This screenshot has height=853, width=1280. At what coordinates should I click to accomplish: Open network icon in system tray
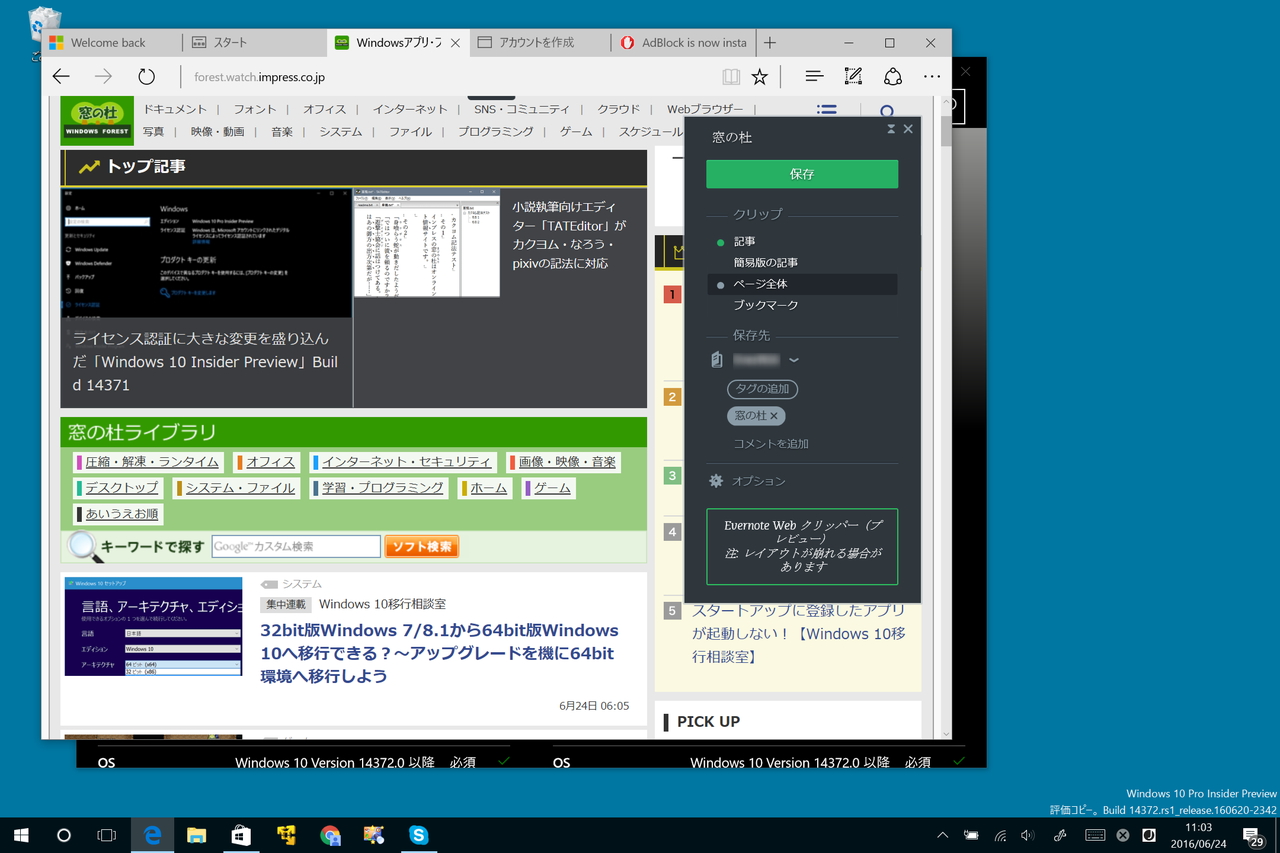point(999,835)
